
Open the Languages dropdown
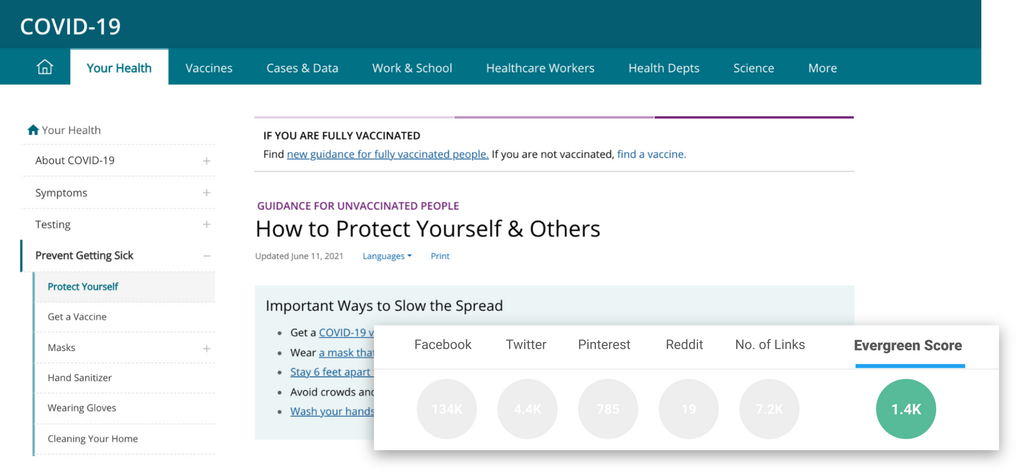click(x=387, y=256)
